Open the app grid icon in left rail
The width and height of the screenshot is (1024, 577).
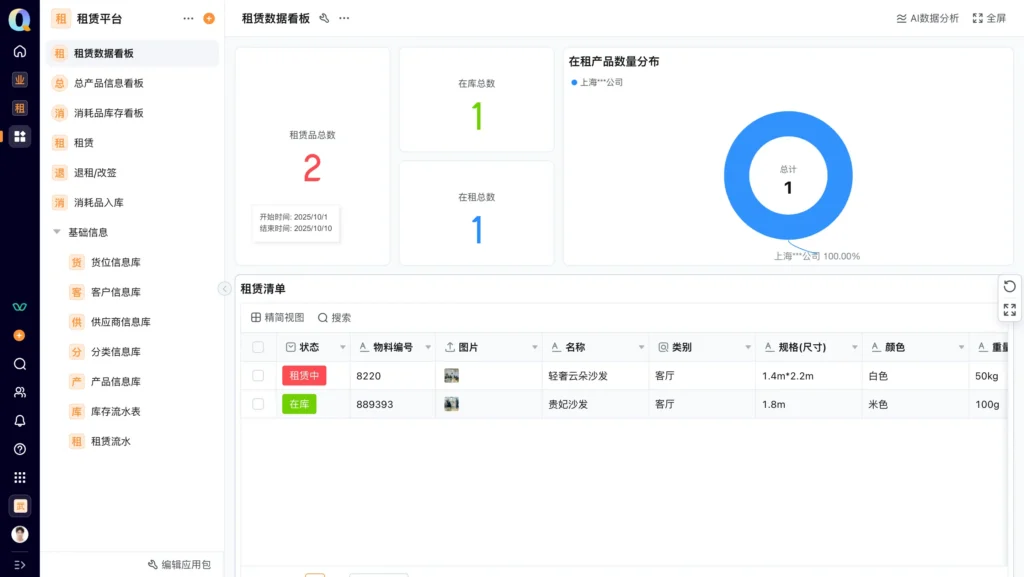[19, 478]
